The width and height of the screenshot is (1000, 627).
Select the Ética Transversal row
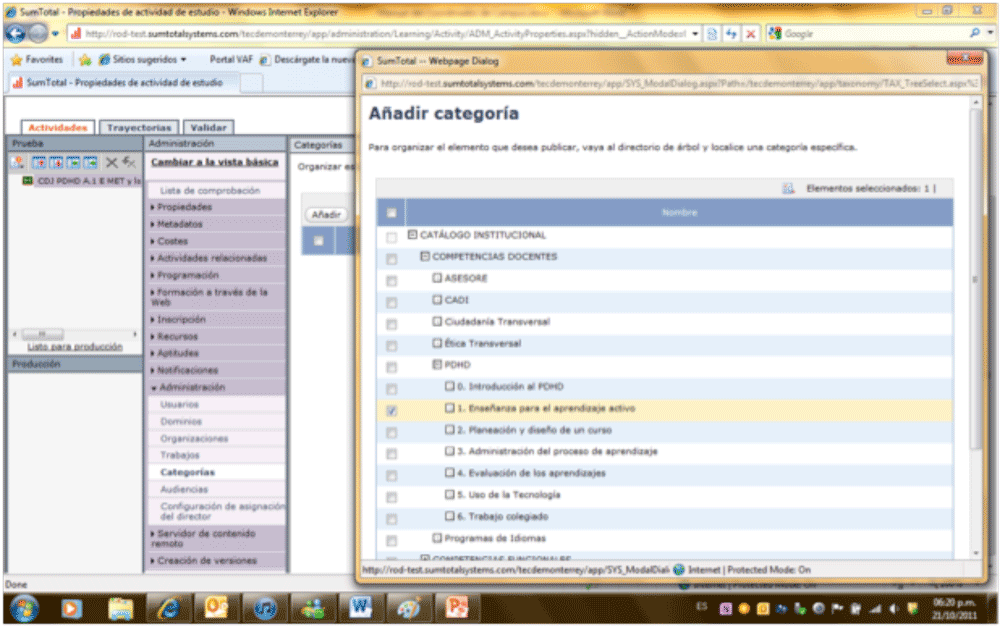tap(665, 343)
